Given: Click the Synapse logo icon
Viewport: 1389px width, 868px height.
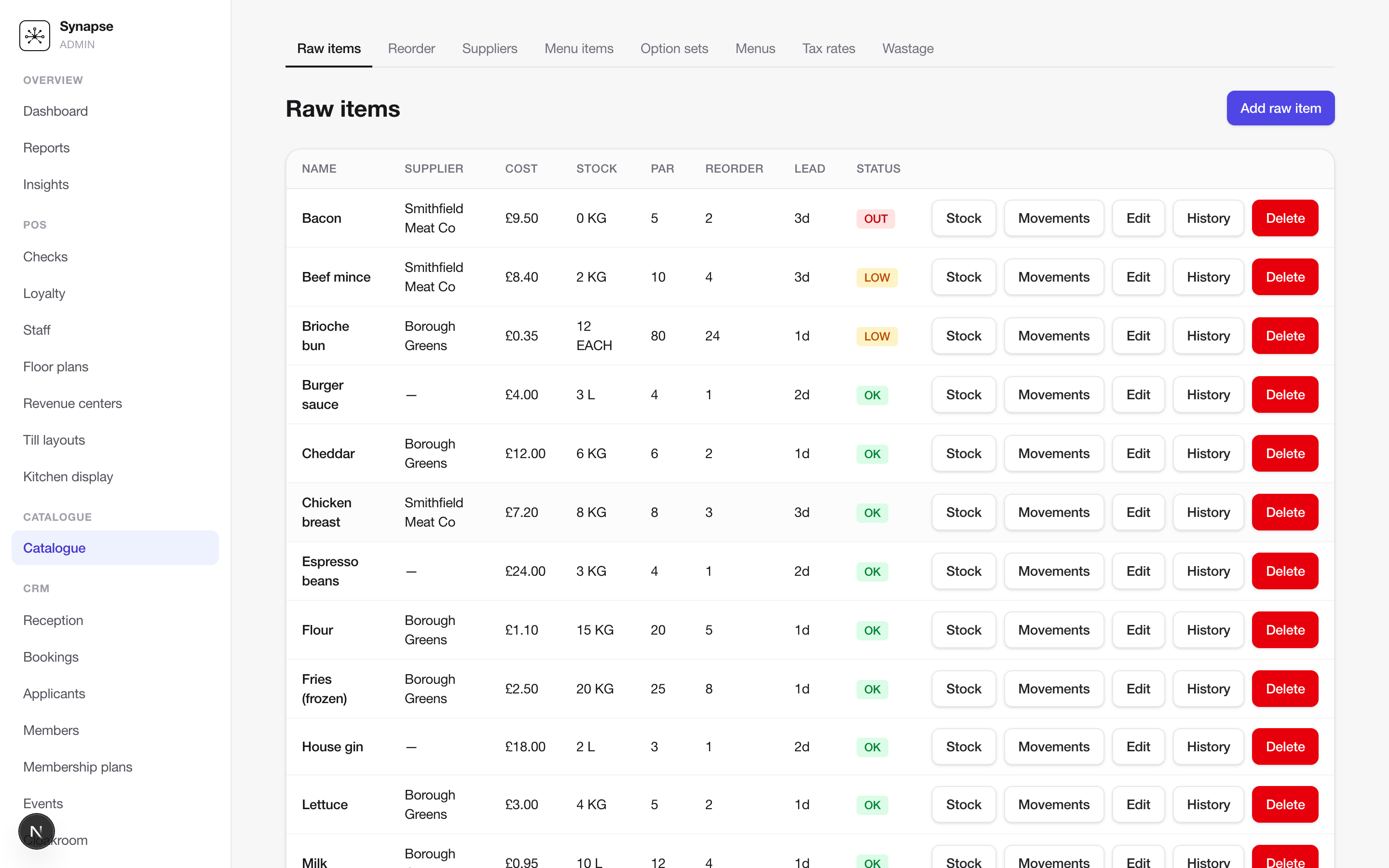Looking at the screenshot, I should (x=34, y=35).
